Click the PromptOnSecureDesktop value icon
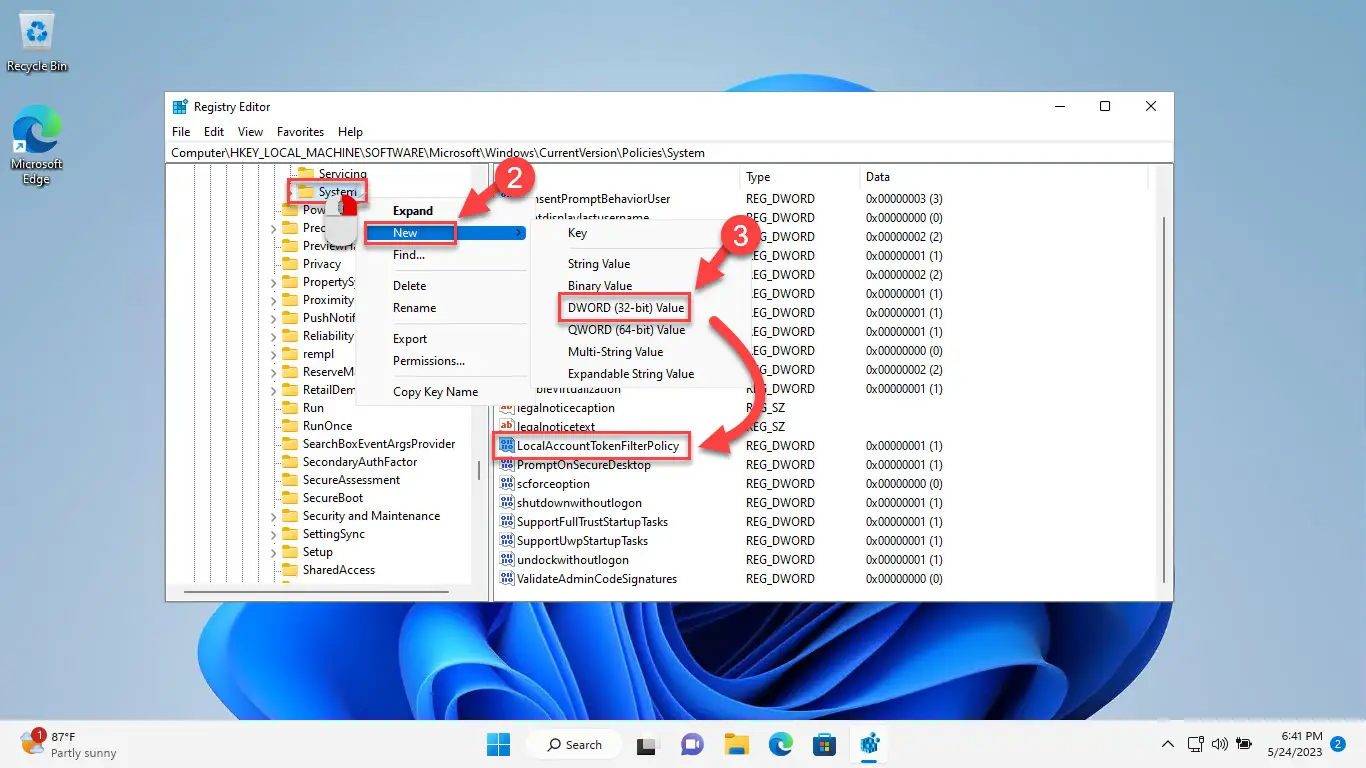Image resolution: width=1366 pixels, height=768 pixels. tap(506, 465)
